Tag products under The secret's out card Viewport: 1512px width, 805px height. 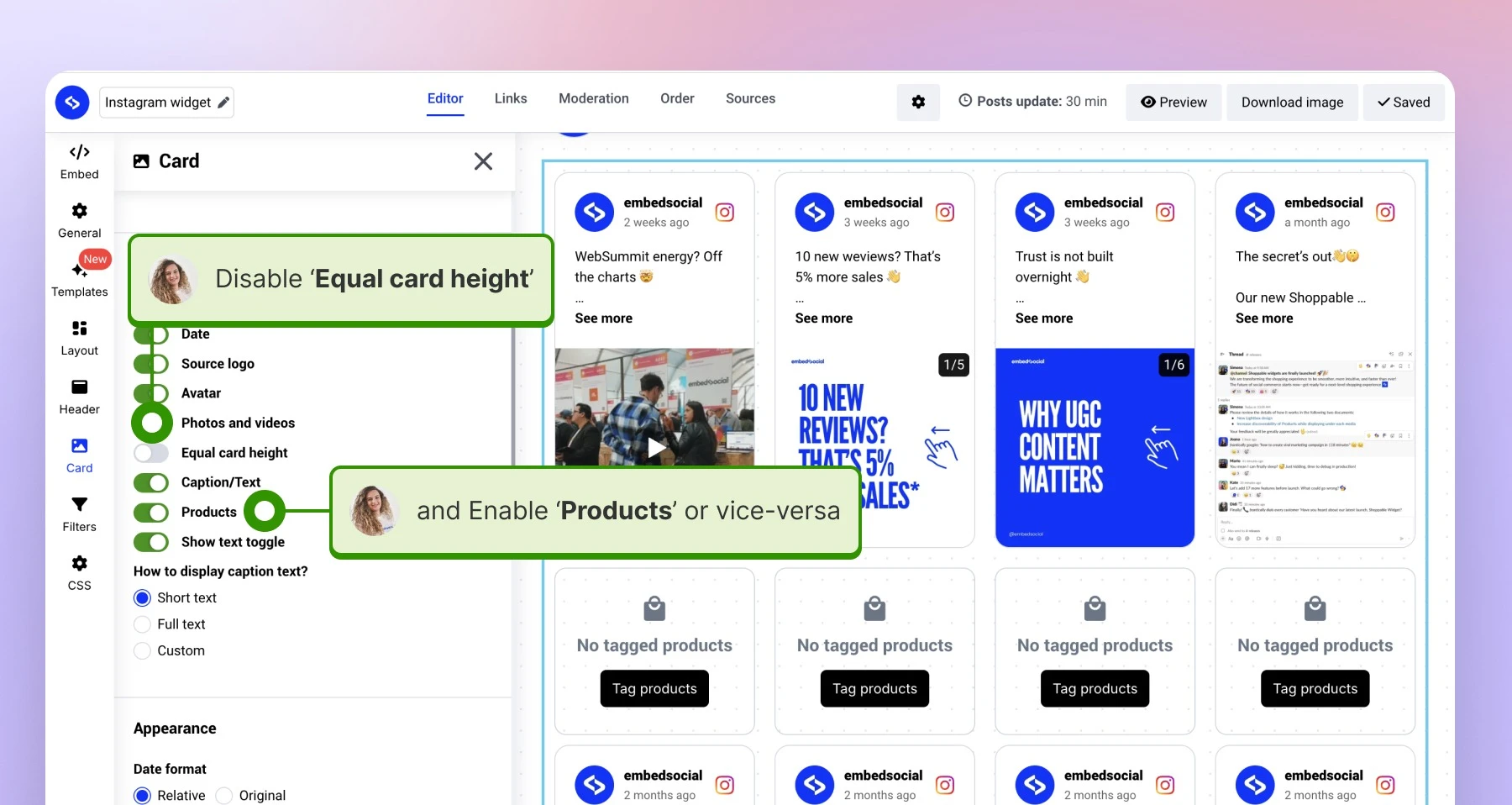tap(1315, 689)
